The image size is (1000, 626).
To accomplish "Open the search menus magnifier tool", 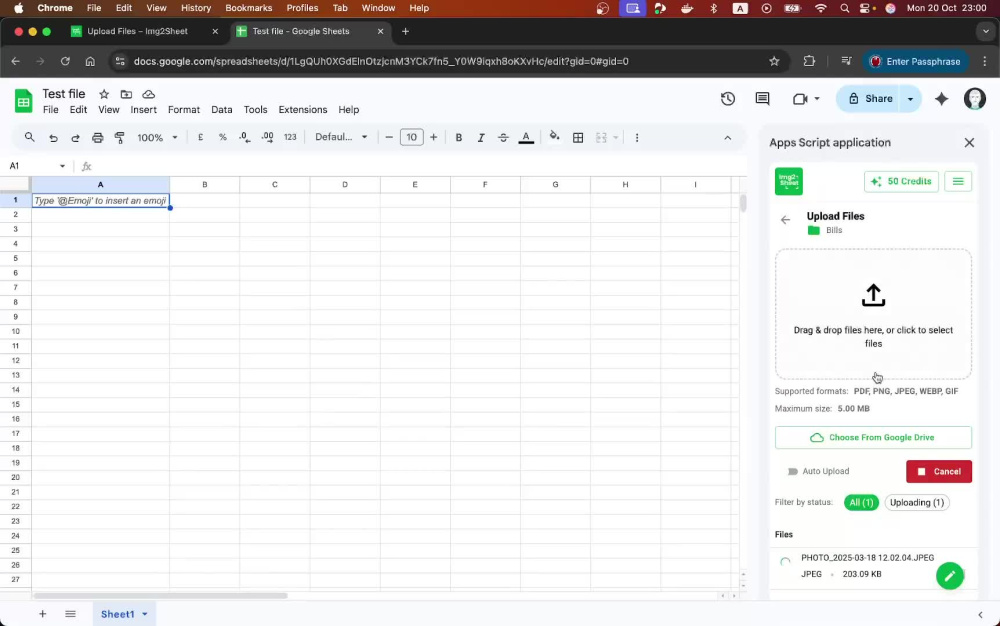I will (29, 137).
